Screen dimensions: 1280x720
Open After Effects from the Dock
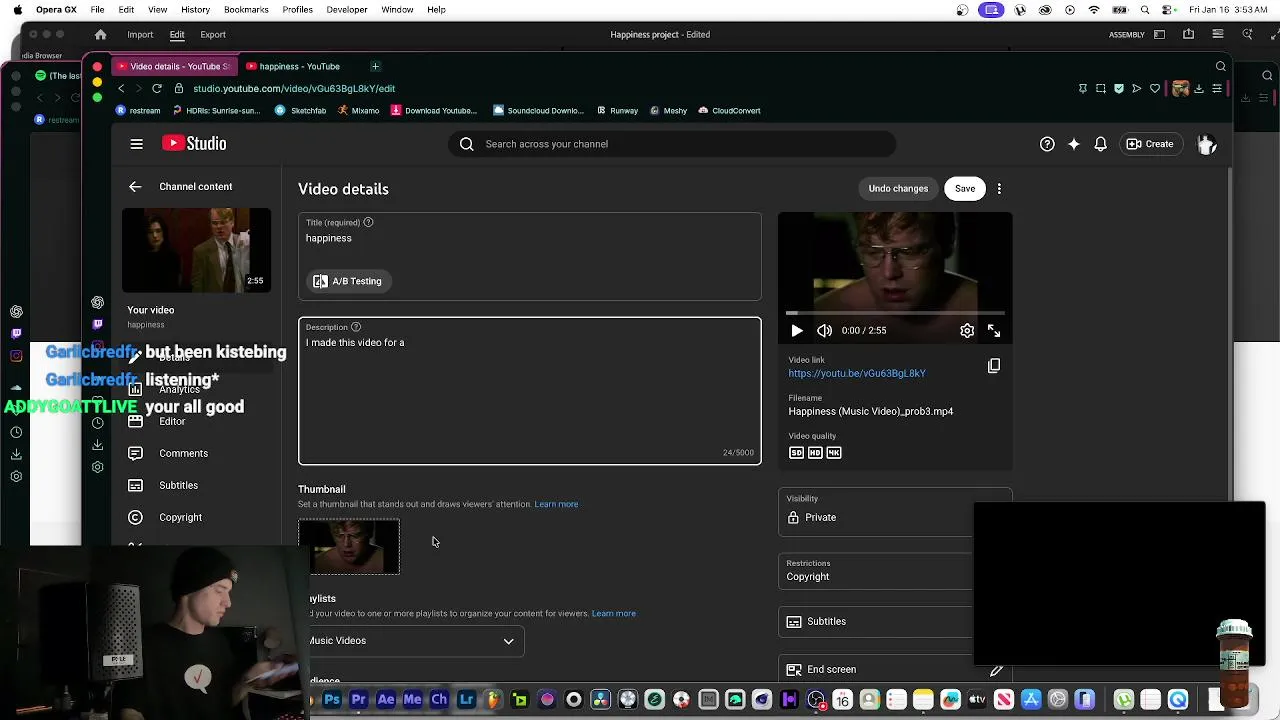(x=386, y=700)
